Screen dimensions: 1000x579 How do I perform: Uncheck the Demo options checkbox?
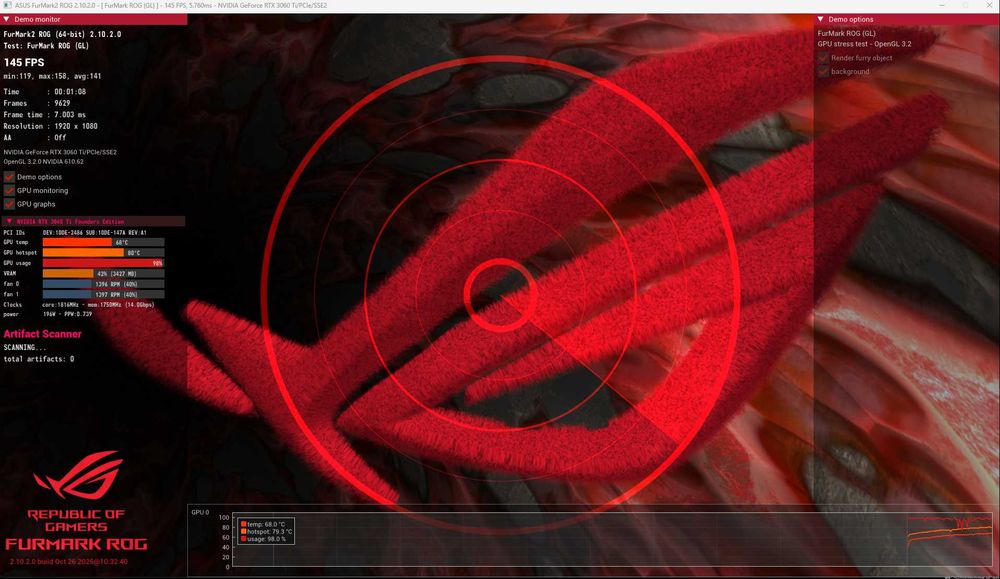9,177
